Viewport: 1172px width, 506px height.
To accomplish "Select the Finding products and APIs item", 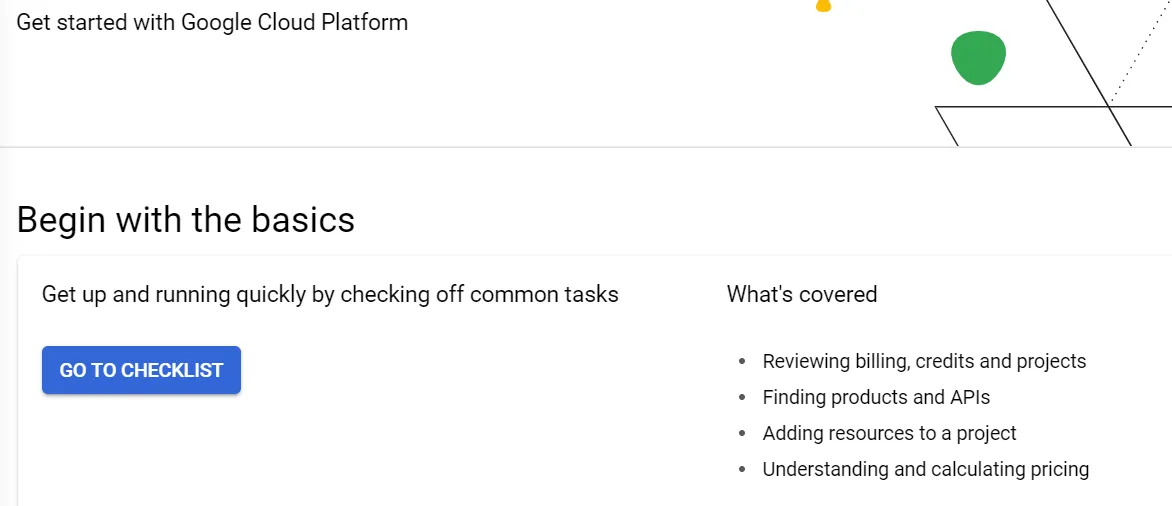I will [876, 397].
